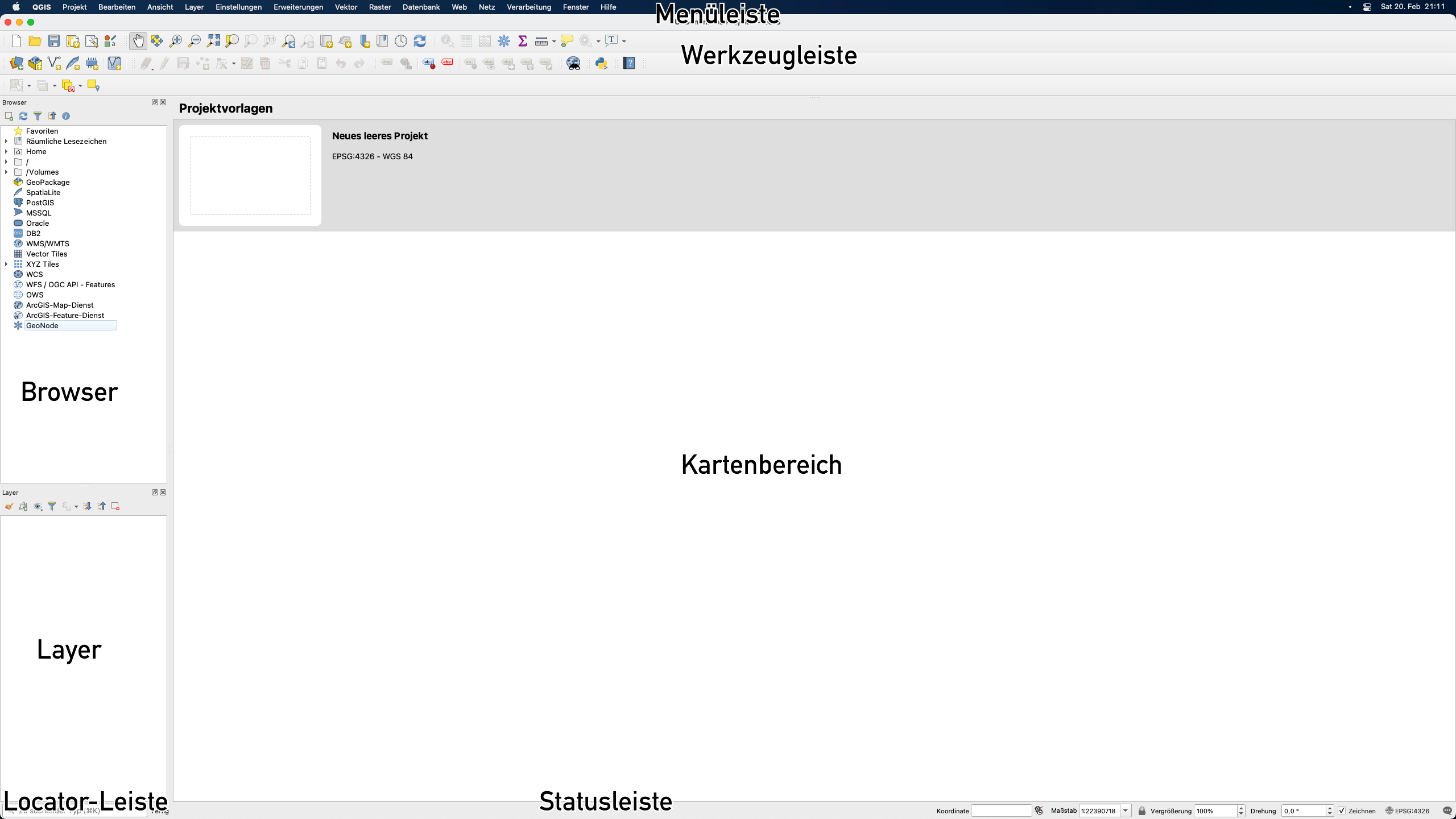Open the Python console icon
Viewport: 1456px width, 819px height.
point(601,63)
